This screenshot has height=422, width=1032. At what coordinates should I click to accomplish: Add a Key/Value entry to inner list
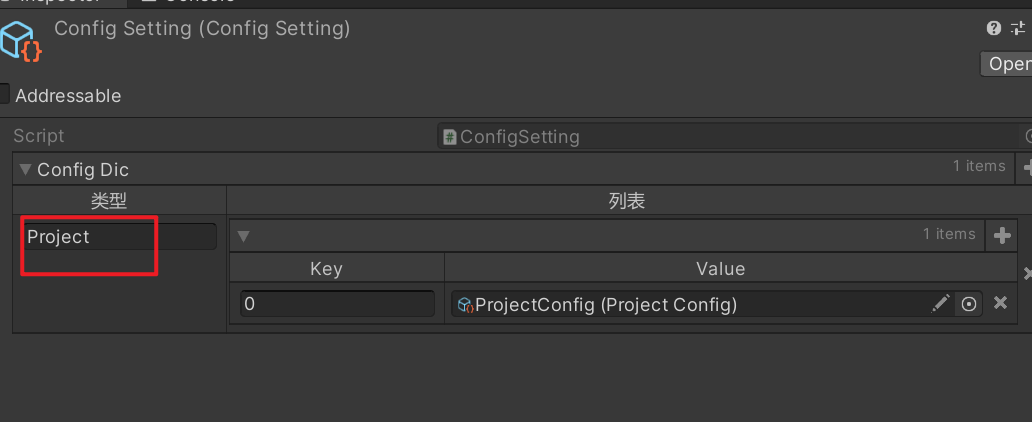[1001, 236]
